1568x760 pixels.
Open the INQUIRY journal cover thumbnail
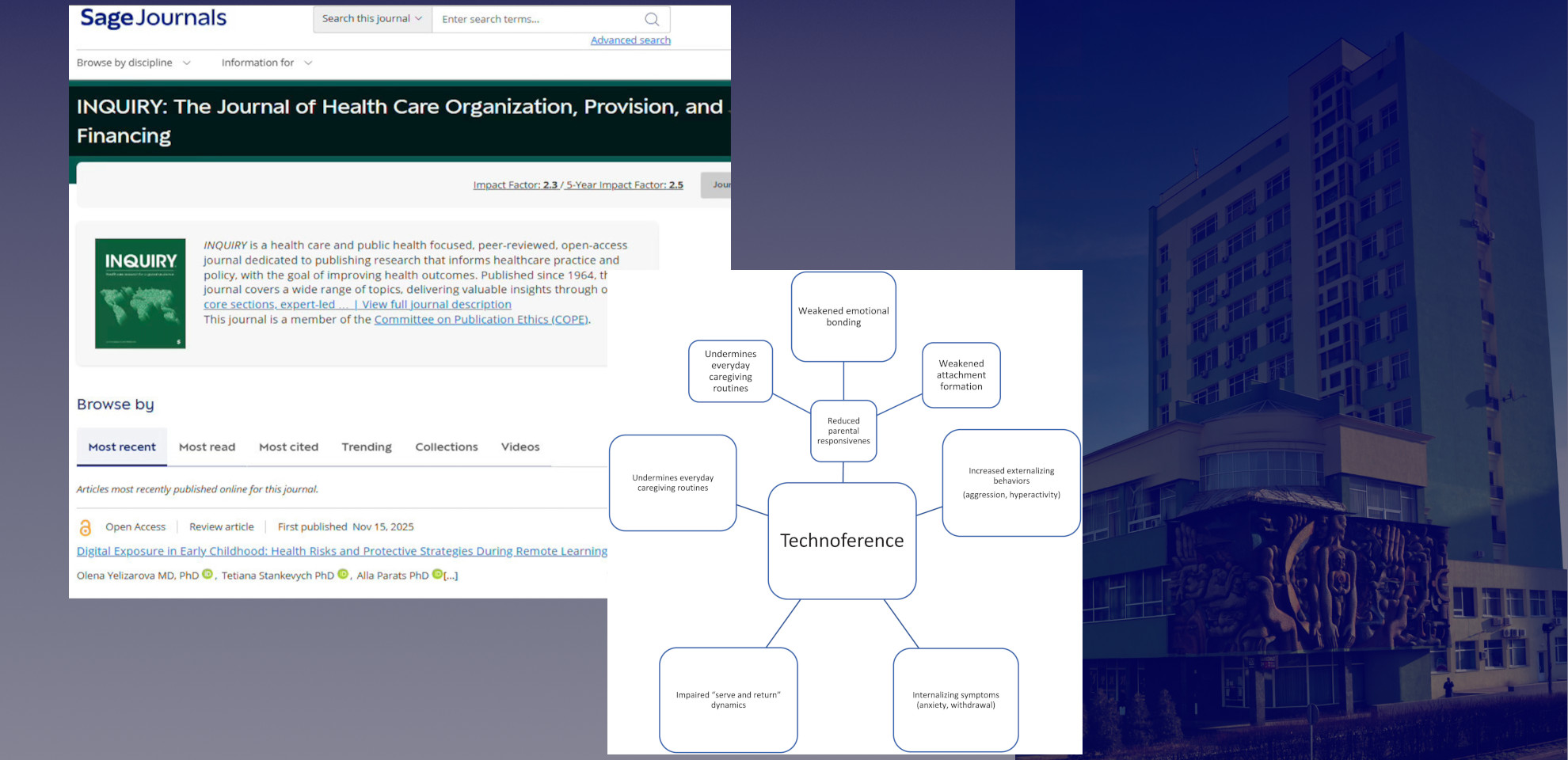point(140,293)
